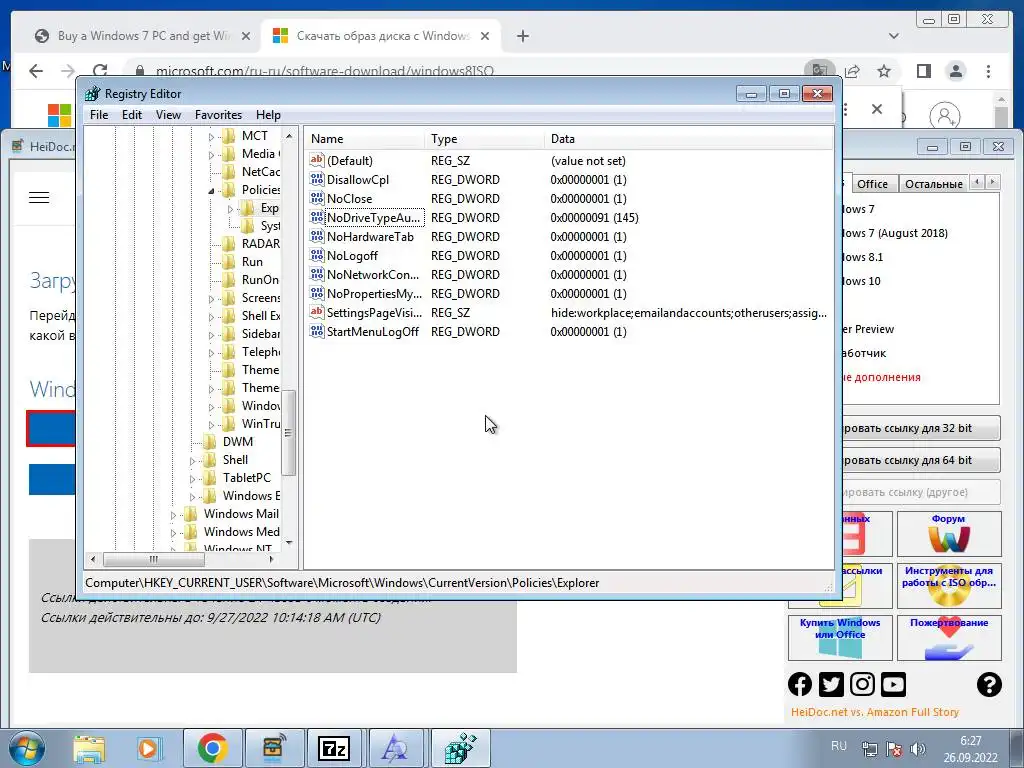The width and height of the screenshot is (1024, 768).
Task: Select the Office tab in HeiDoc window
Action: pos(872,184)
